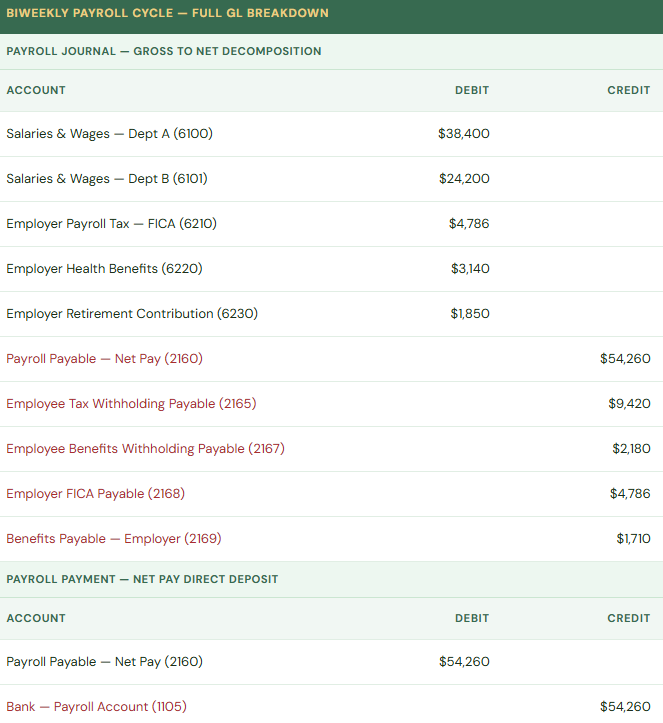663x723 pixels.
Task: Click Payroll Payable — Net Pay credit account
Action: pos(104,359)
